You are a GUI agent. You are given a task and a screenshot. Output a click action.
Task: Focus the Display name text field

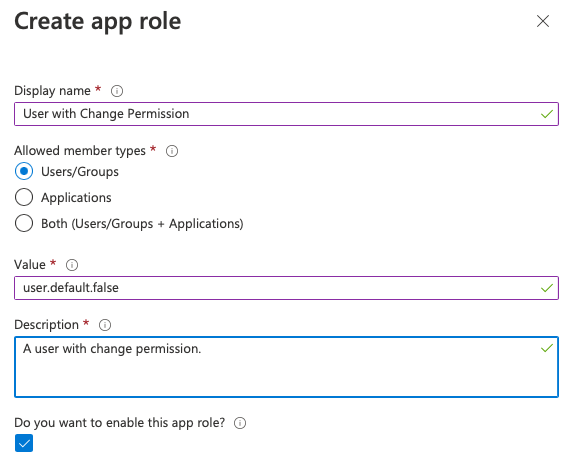point(286,114)
